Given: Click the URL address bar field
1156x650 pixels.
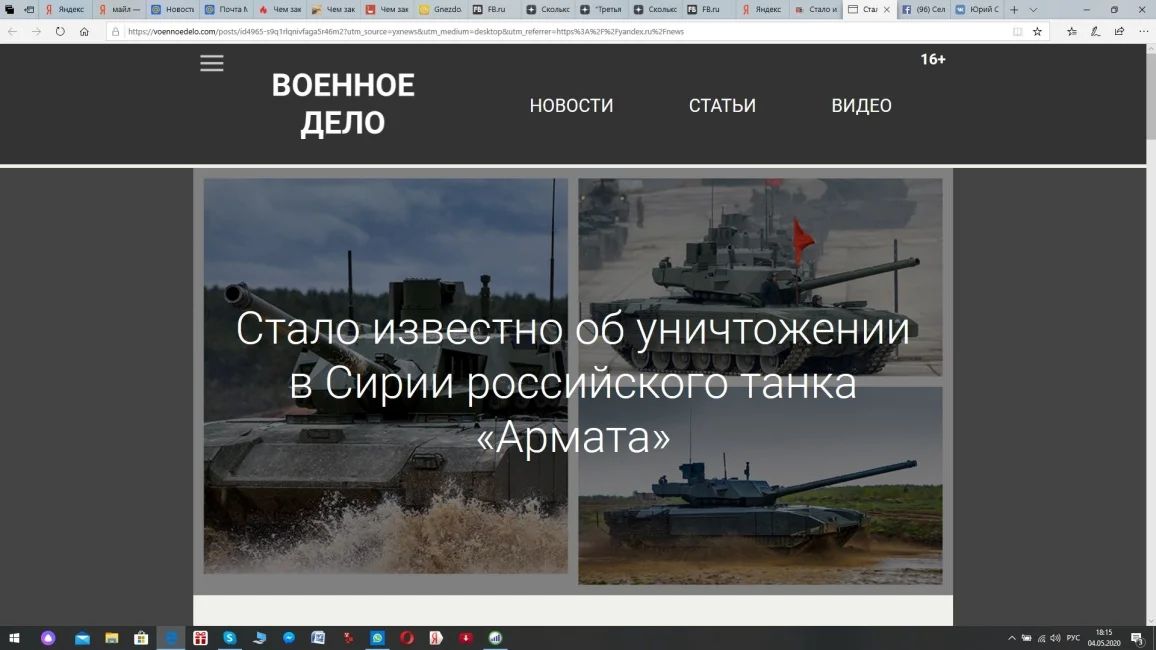Looking at the screenshot, I should tap(560, 31).
